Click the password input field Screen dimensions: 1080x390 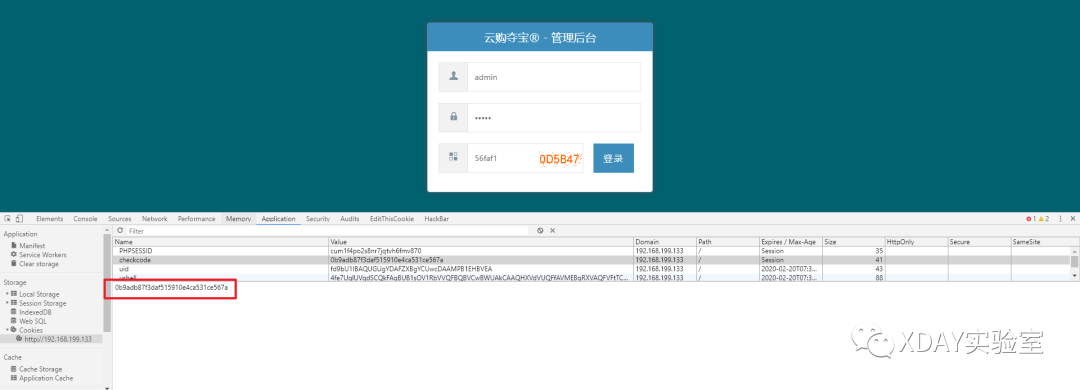[554, 117]
